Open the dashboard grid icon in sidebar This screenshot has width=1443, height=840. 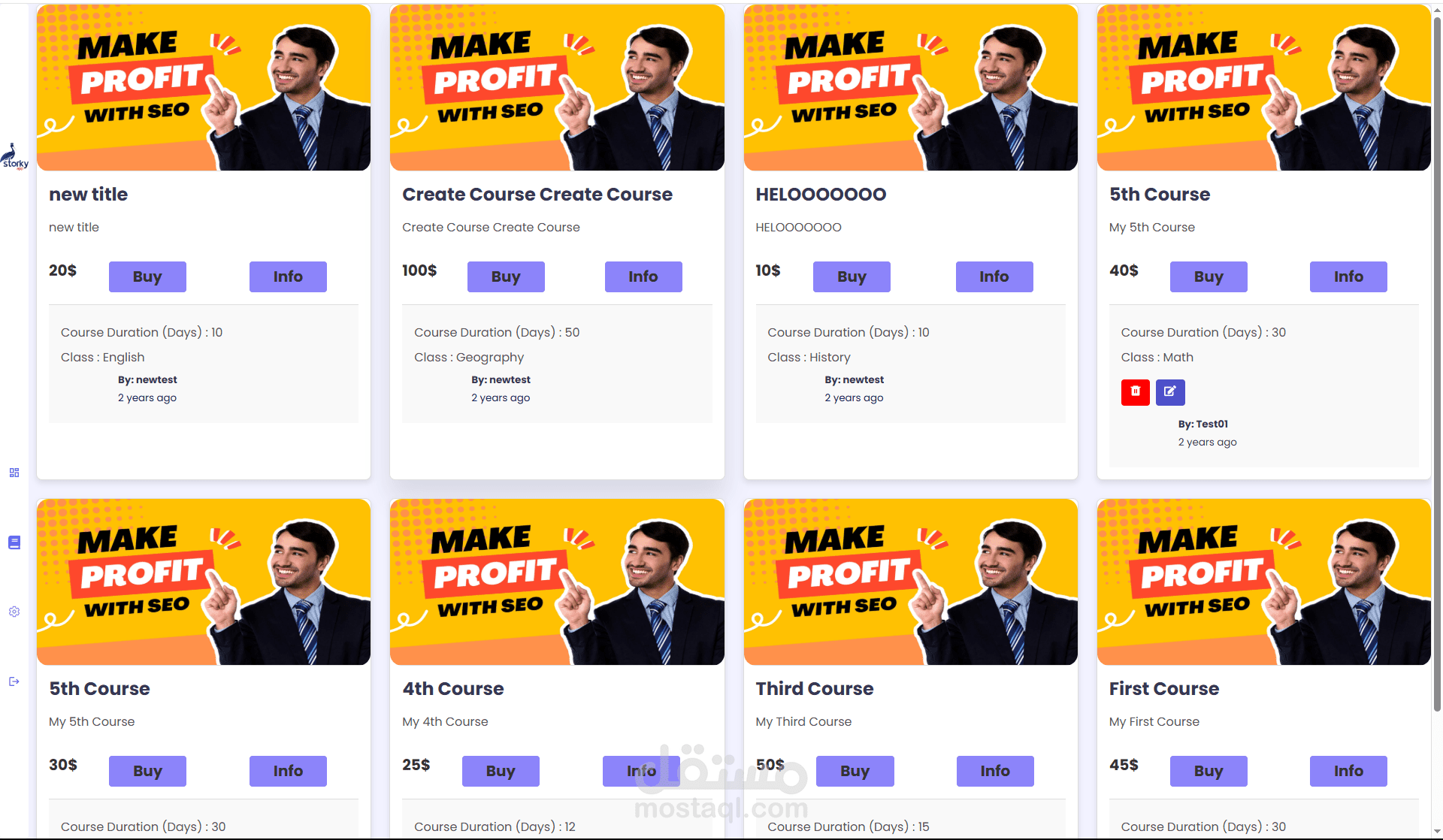(x=14, y=473)
